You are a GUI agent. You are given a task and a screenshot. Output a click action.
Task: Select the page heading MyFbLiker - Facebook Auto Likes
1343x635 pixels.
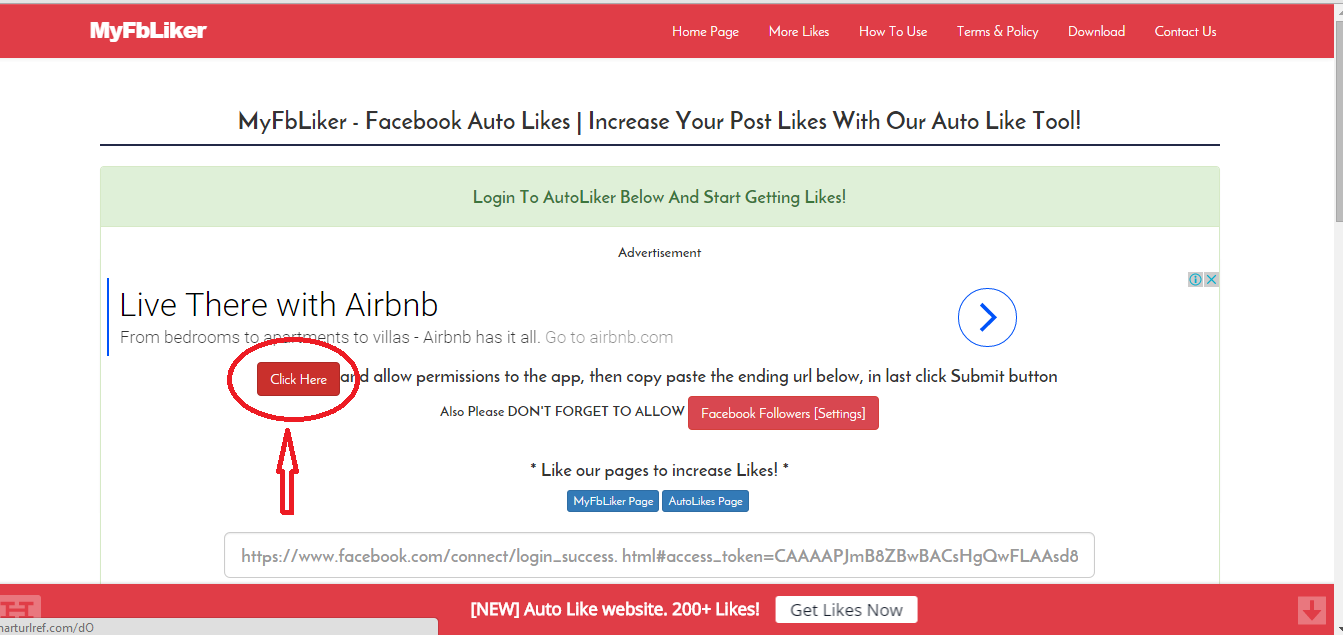coord(659,121)
